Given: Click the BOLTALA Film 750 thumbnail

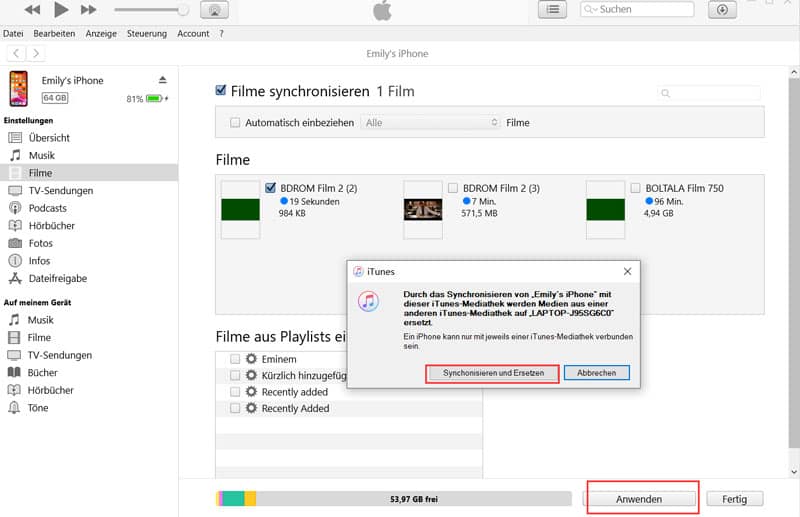Looking at the screenshot, I should point(606,209).
